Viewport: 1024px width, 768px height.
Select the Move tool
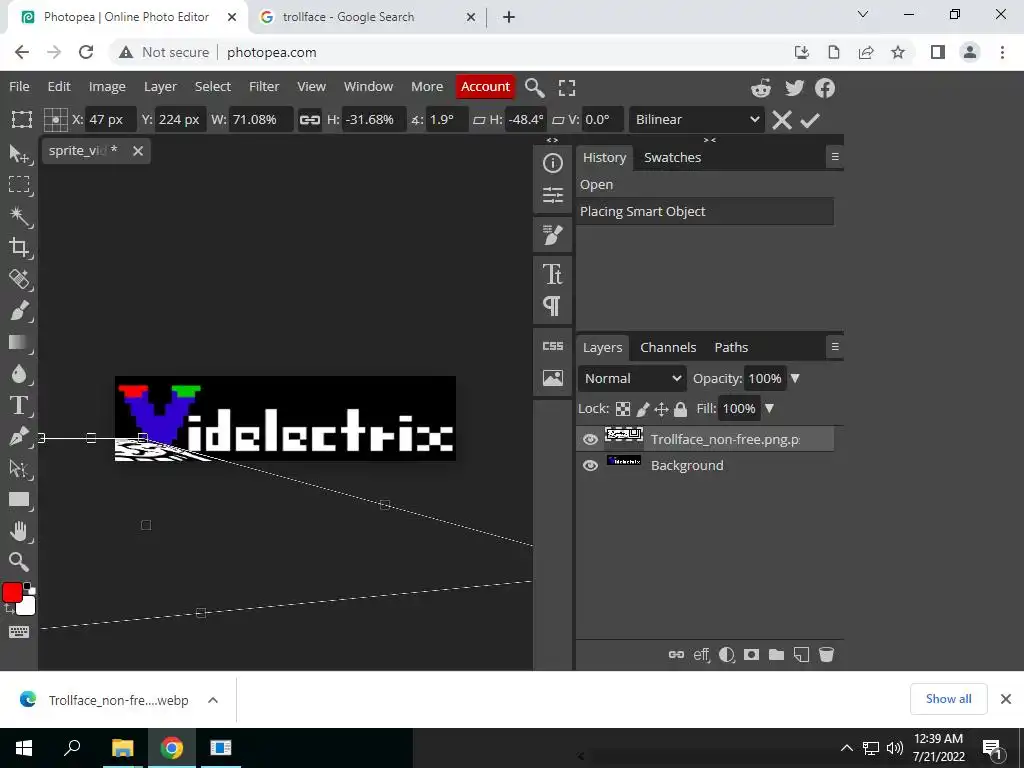[x=19, y=154]
